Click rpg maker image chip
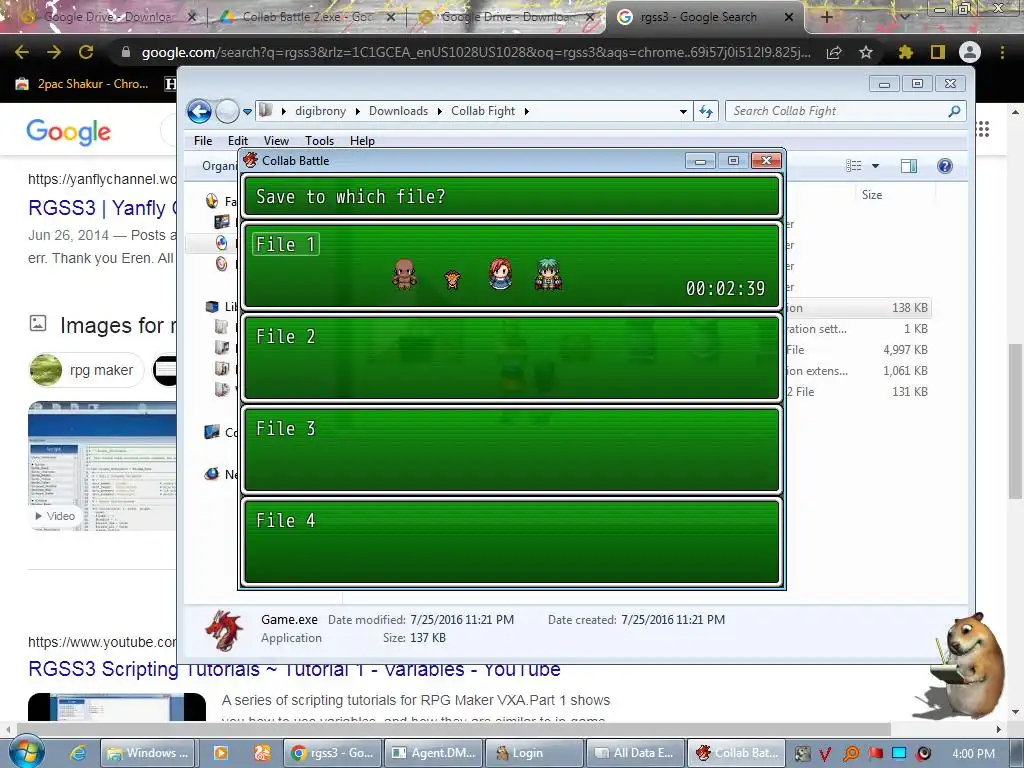 click(x=87, y=370)
